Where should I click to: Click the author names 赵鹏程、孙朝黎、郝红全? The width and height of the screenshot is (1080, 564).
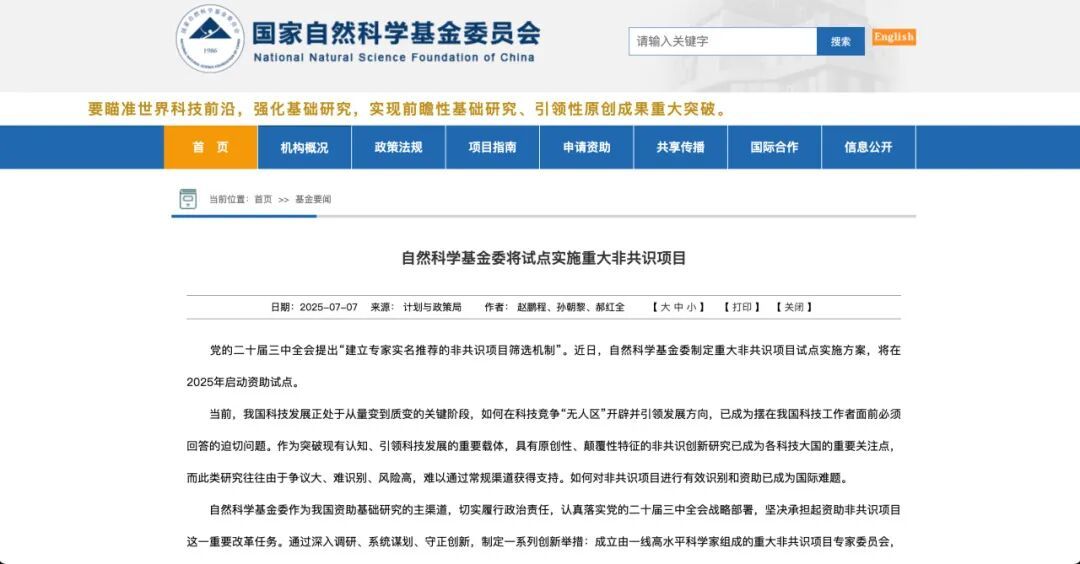571,307
